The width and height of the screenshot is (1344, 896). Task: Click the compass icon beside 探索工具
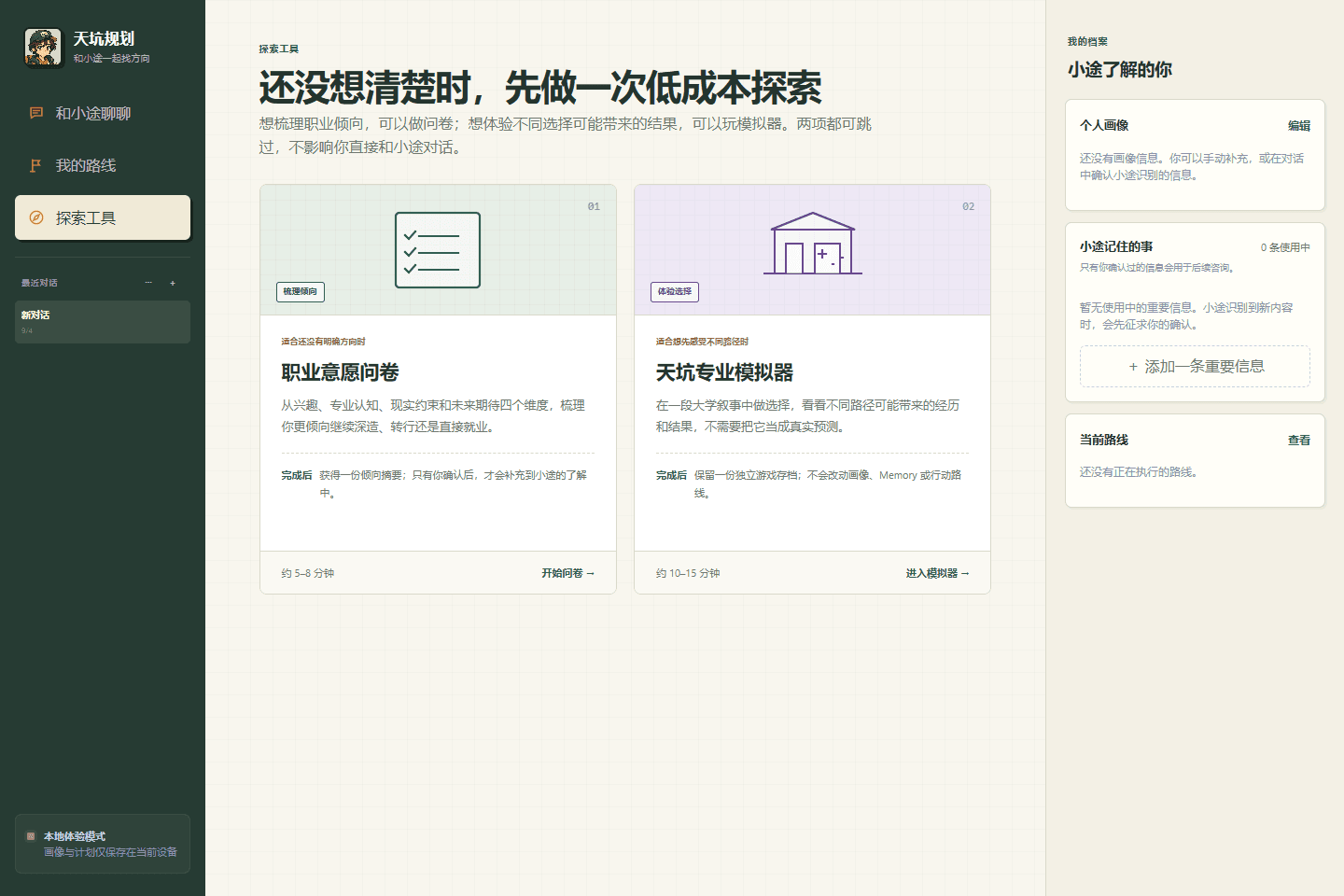click(x=36, y=217)
